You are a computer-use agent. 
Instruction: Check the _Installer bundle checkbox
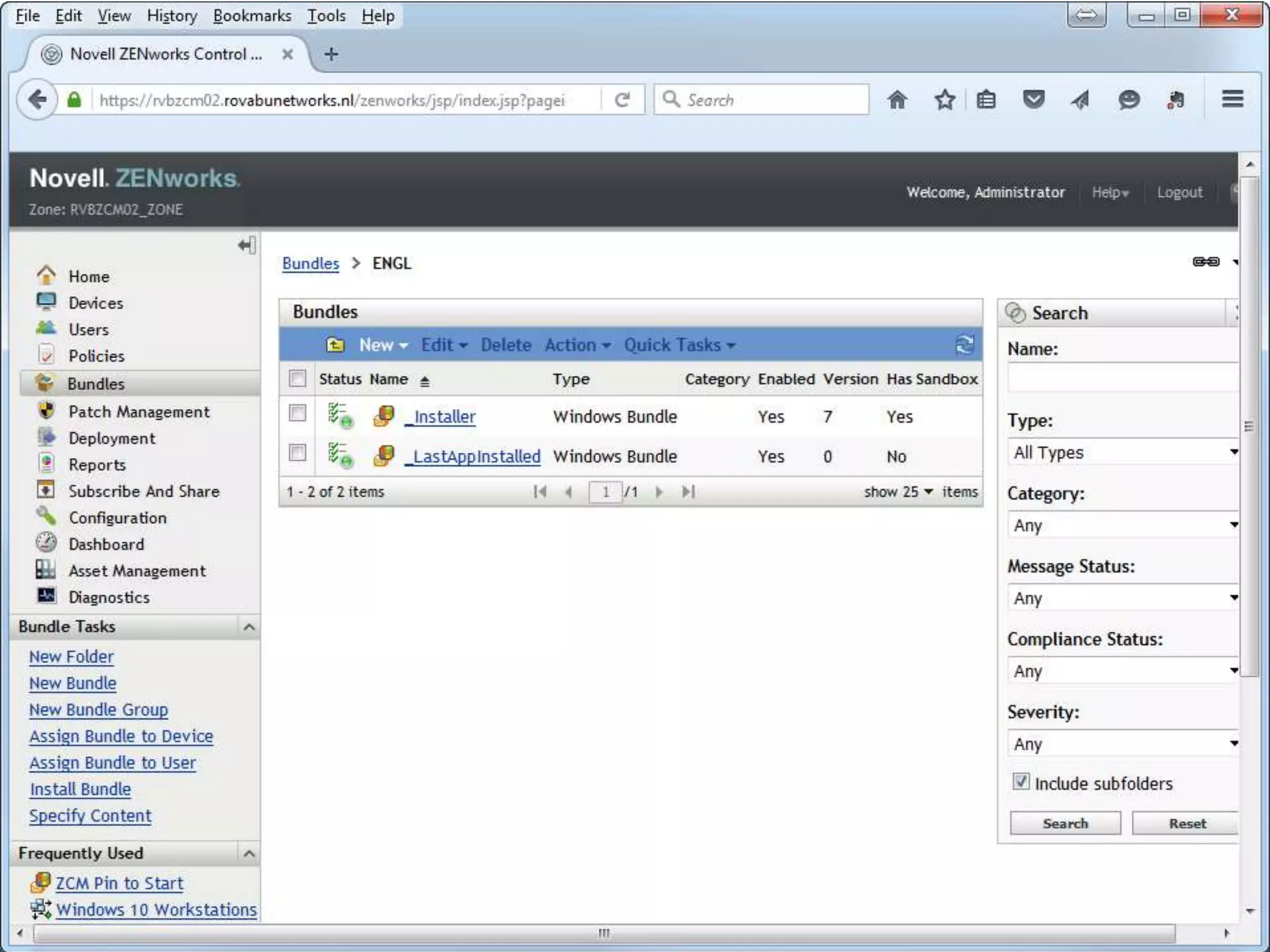298,413
